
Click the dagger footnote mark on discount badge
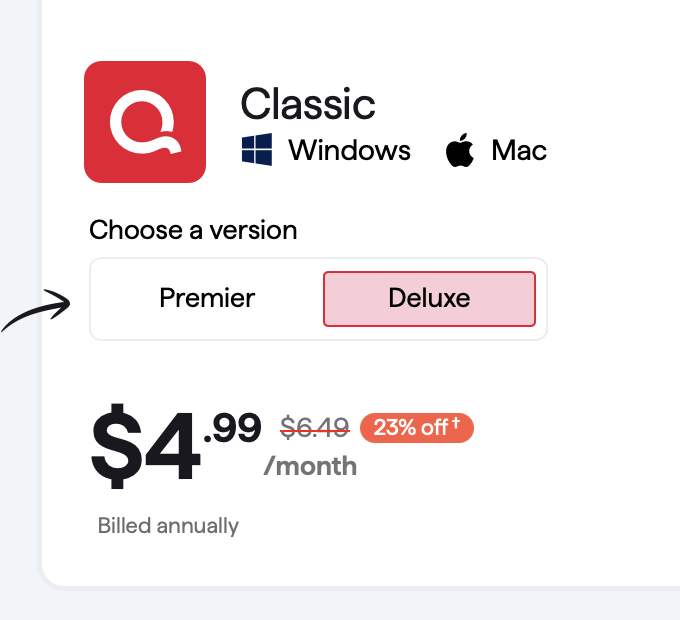point(456,422)
